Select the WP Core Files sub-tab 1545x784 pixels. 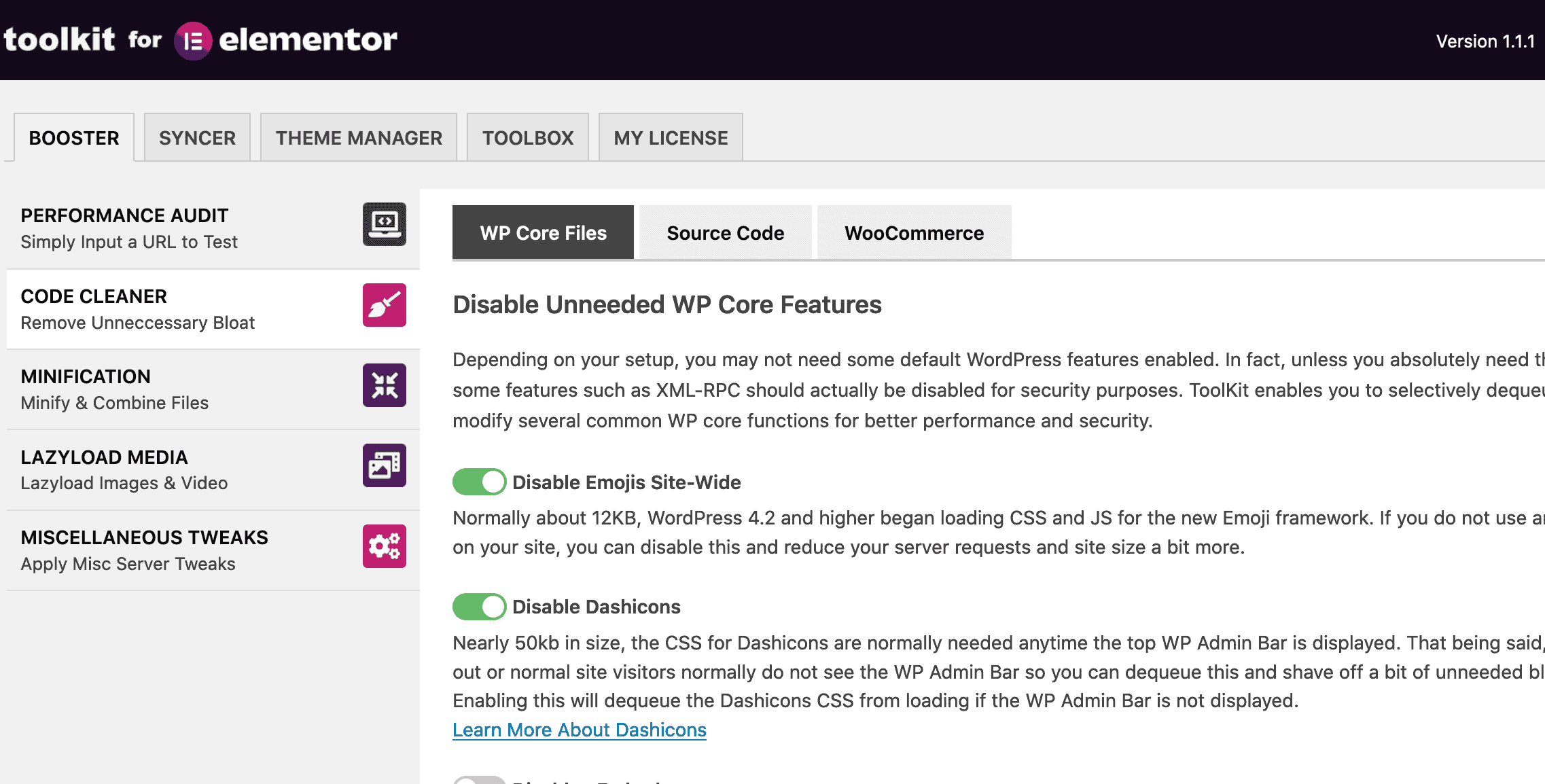(x=543, y=232)
